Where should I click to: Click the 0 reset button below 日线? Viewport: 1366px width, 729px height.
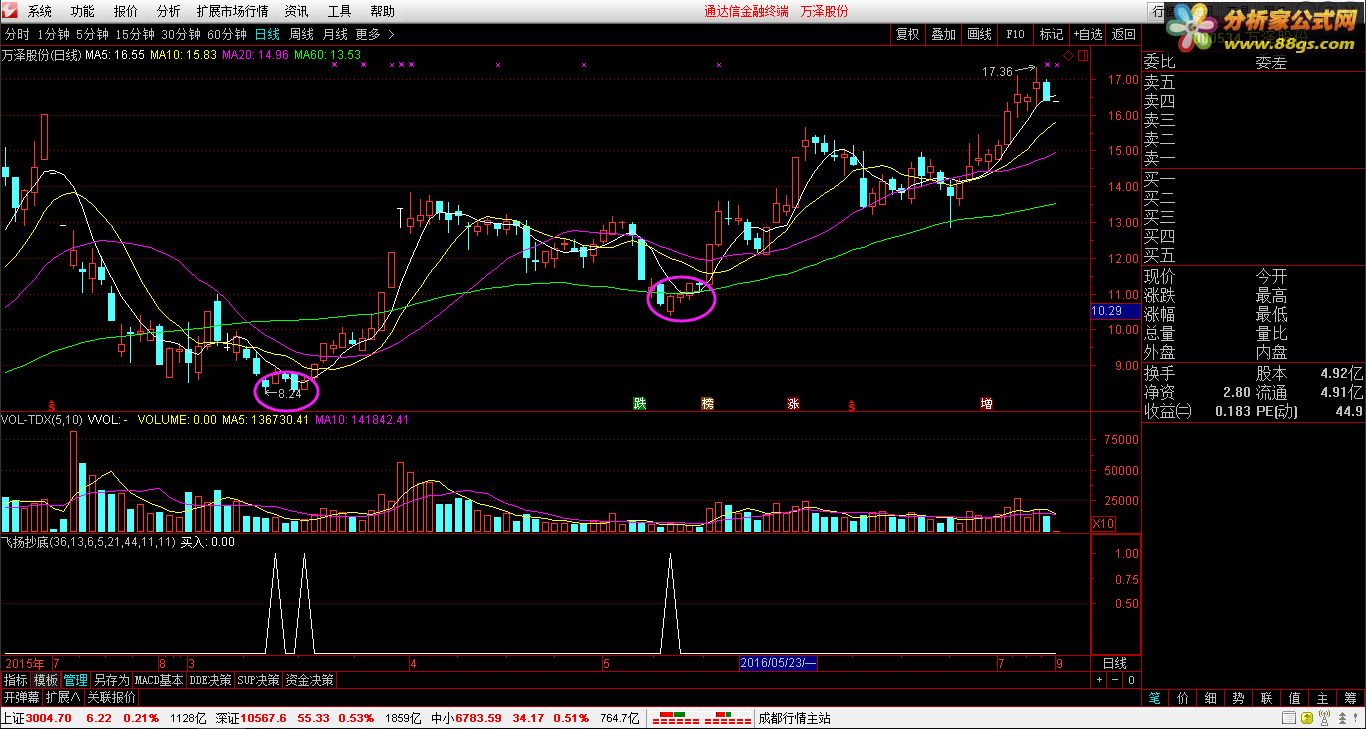click(x=1130, y=680)
